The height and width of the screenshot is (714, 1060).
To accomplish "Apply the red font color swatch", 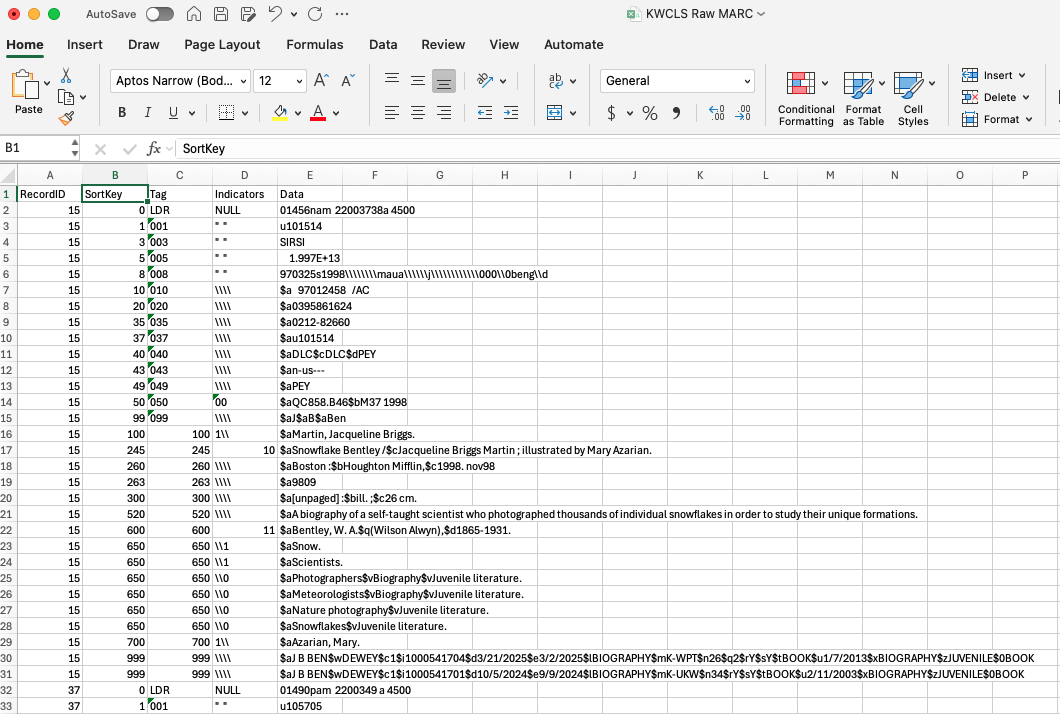I will 318,113.
